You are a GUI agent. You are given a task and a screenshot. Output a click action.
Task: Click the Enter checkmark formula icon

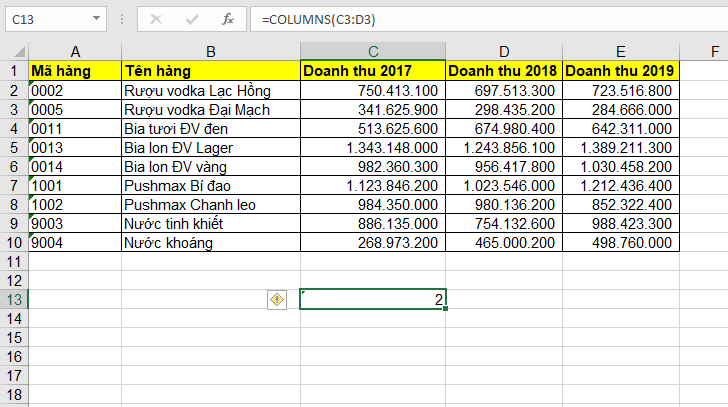(x=191, y=19)
